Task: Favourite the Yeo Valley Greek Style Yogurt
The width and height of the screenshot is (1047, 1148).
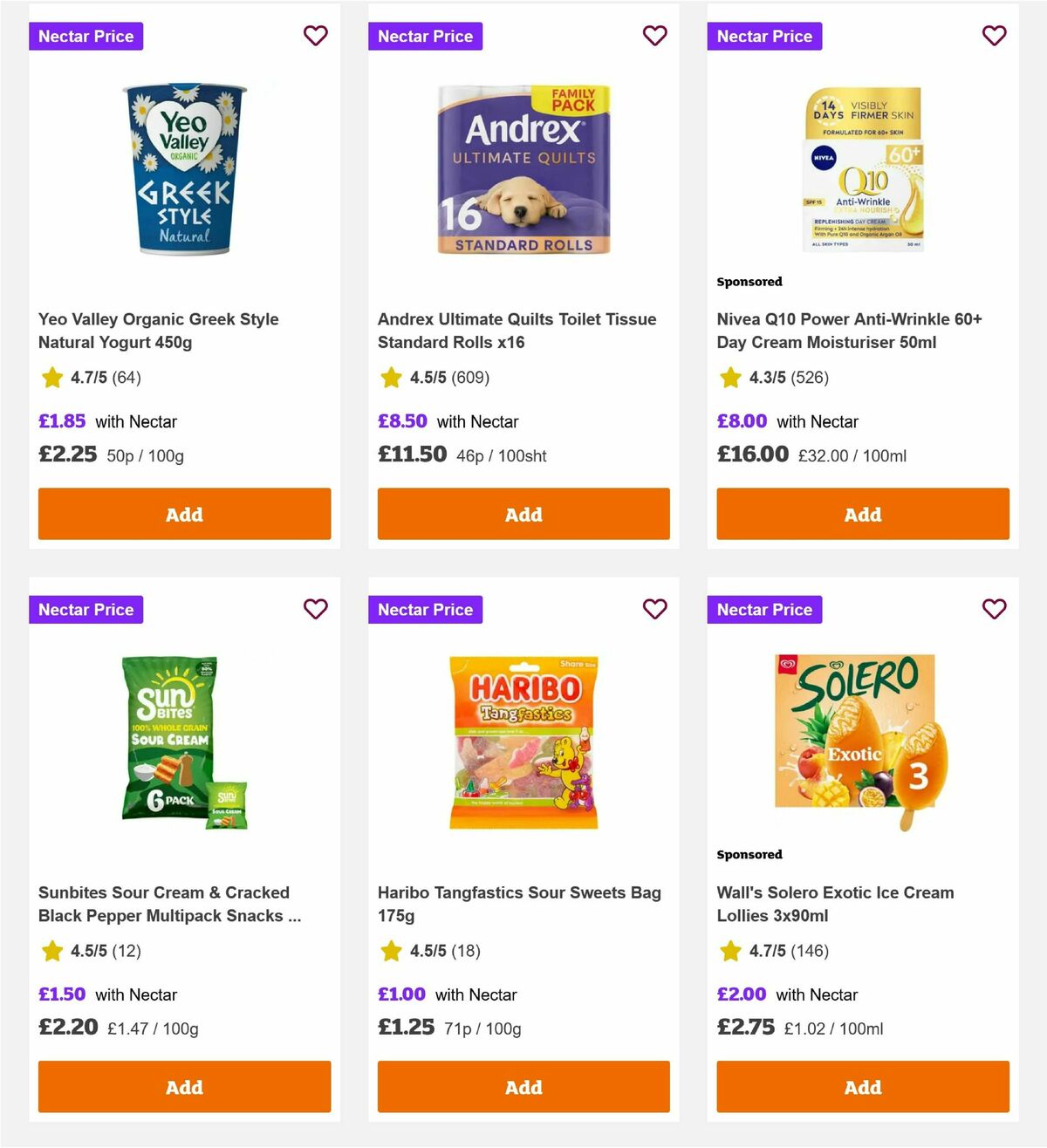Action: click(315, 36)
